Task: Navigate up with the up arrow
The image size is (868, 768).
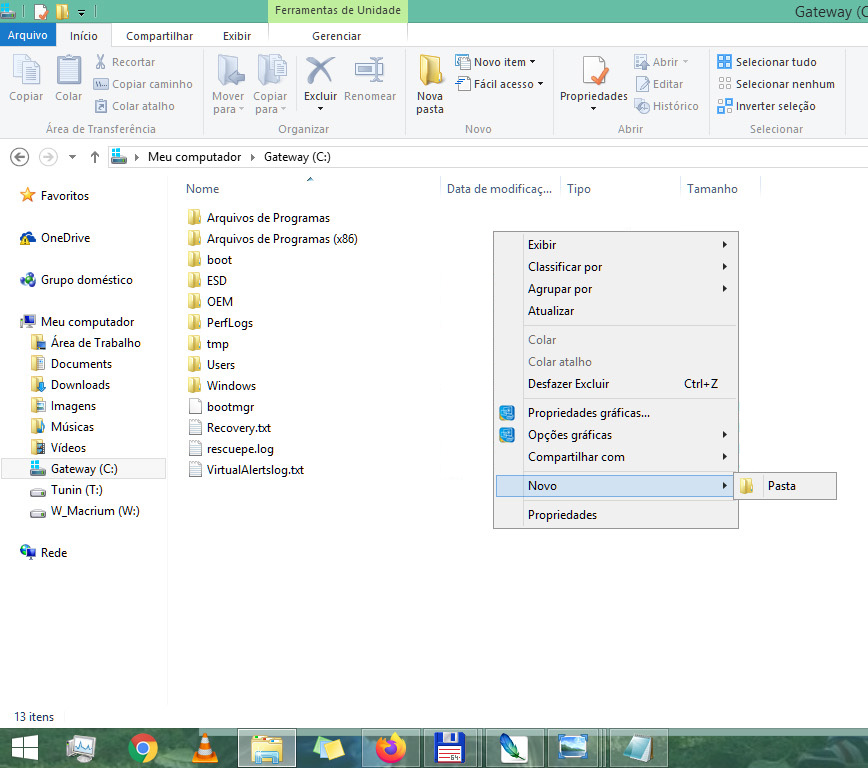Action: 95,157
